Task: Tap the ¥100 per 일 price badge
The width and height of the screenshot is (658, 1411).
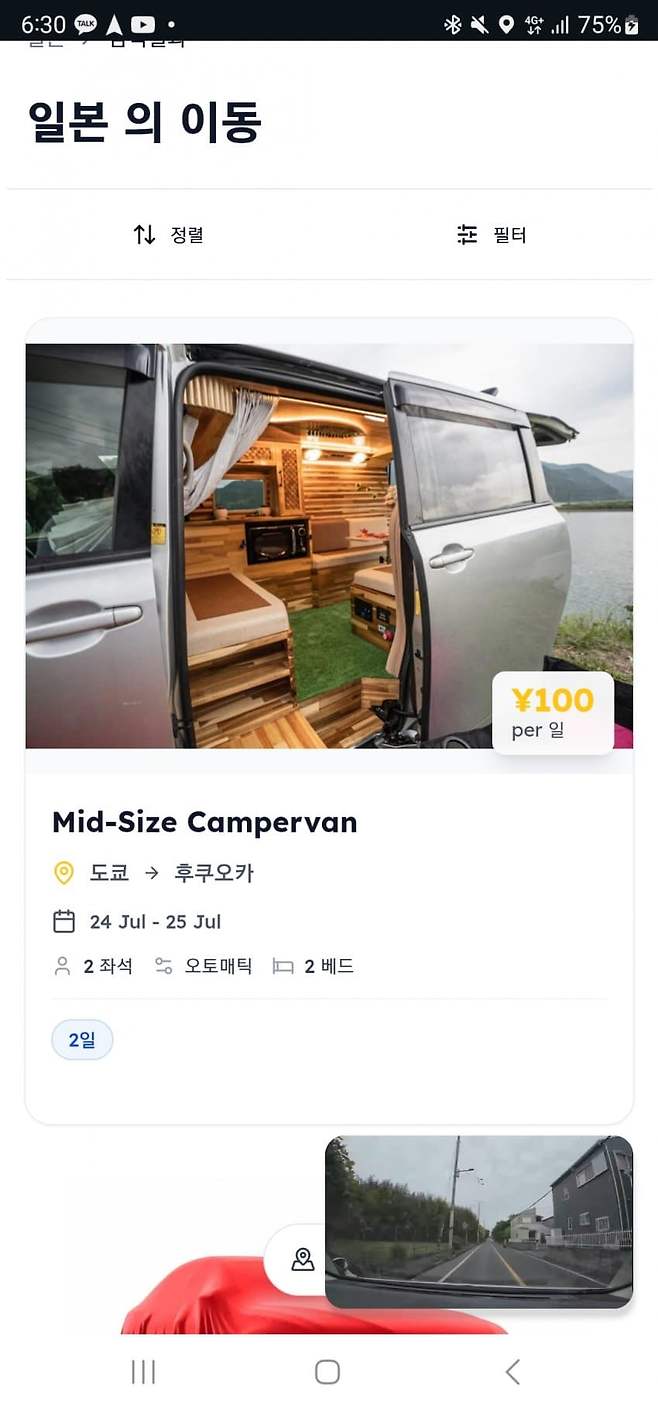Action: tap(553, 713)
